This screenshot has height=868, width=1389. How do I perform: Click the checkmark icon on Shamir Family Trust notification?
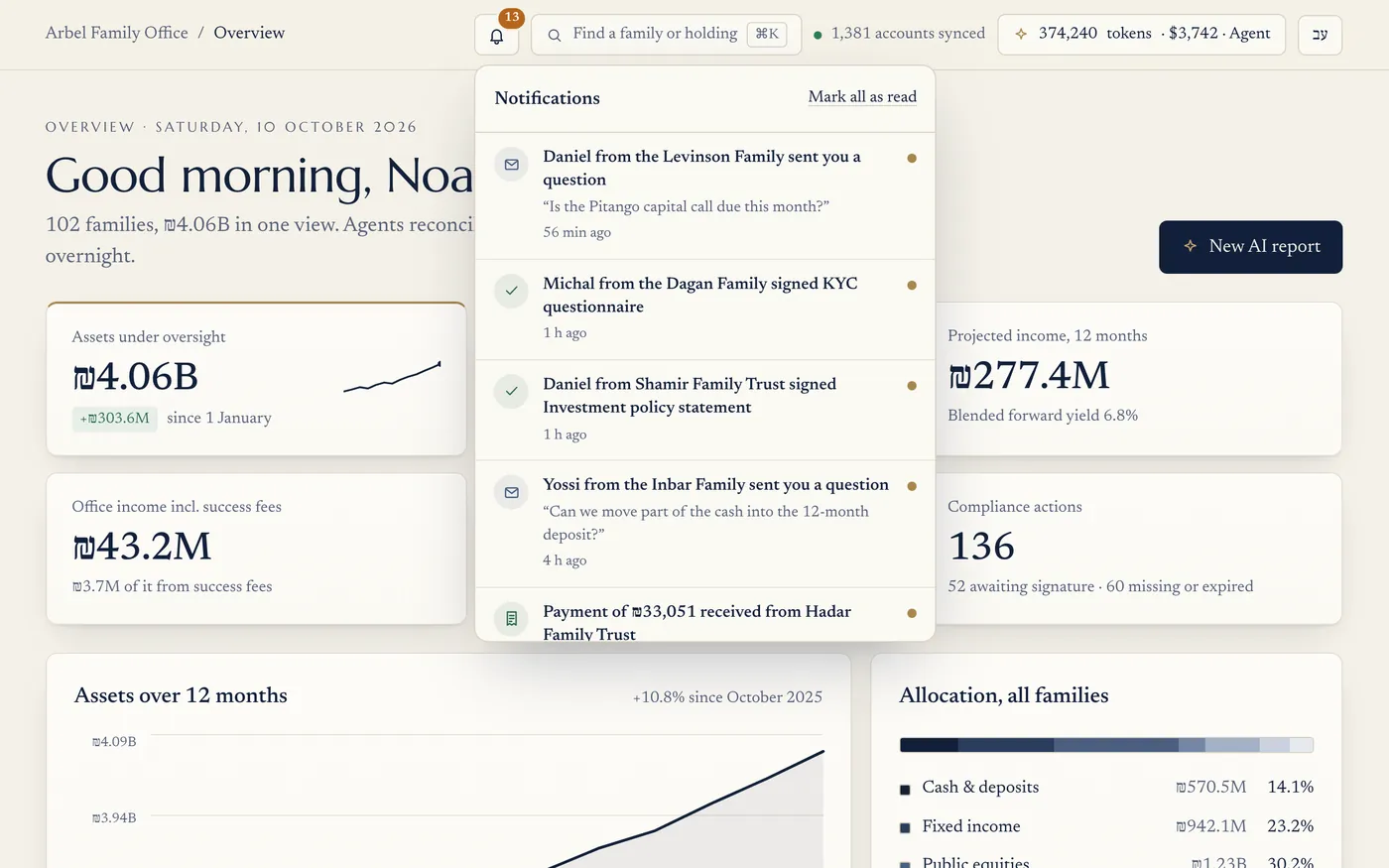(x=511, y=392)
